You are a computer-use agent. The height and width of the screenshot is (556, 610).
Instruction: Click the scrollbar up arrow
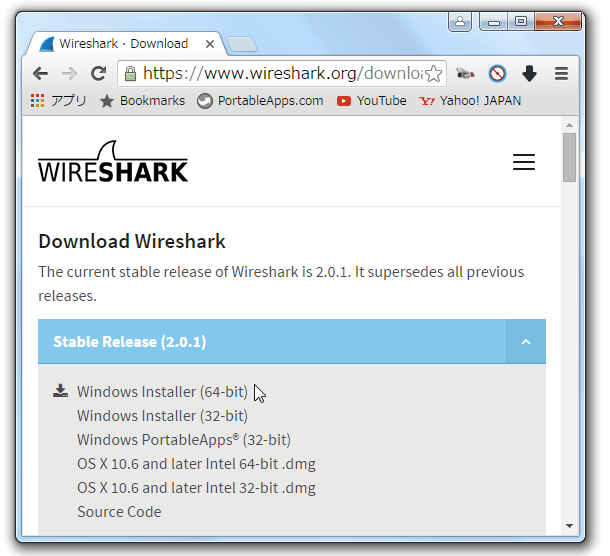click(569, 125)
